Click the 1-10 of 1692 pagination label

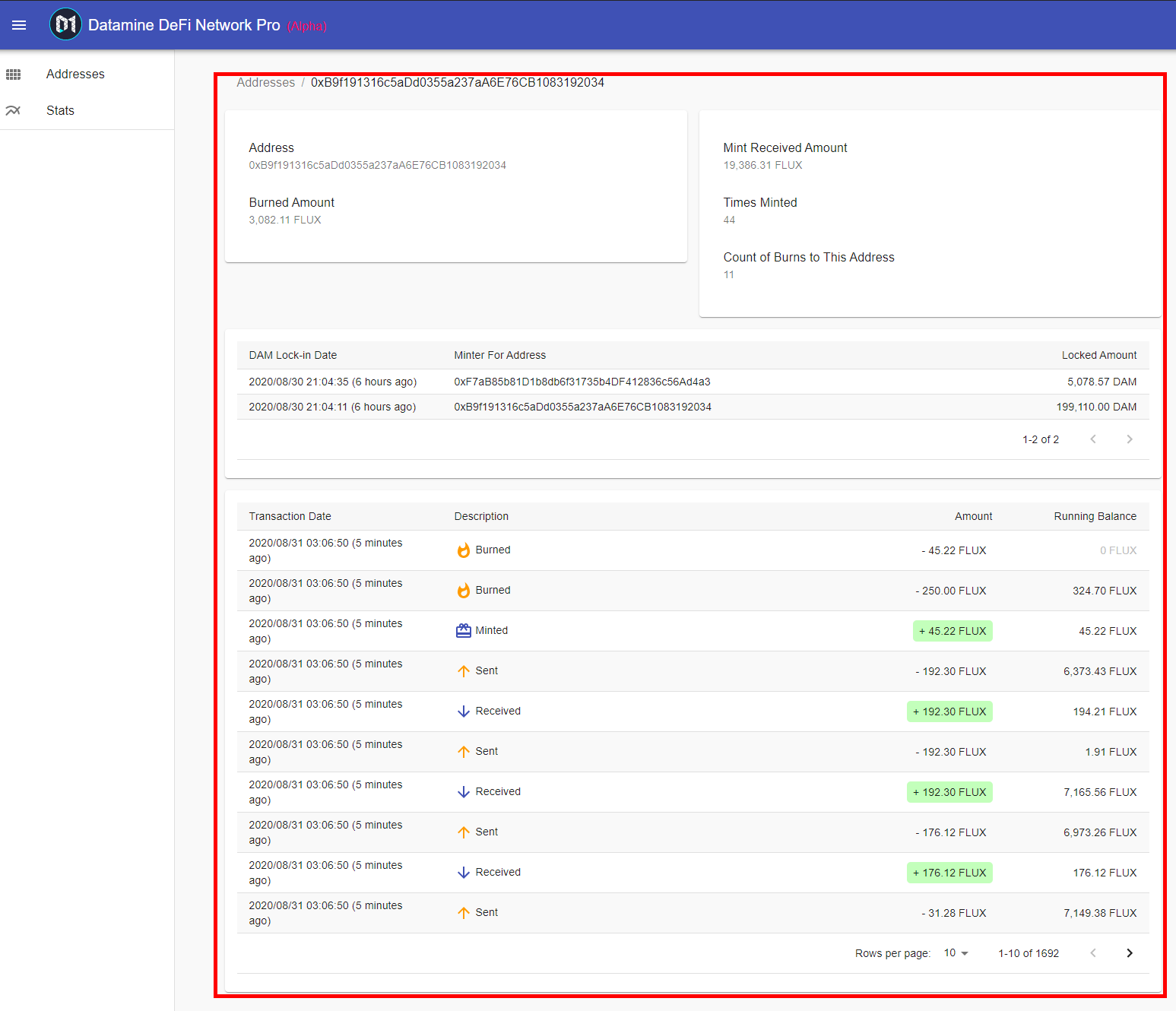click(1029, 953)
